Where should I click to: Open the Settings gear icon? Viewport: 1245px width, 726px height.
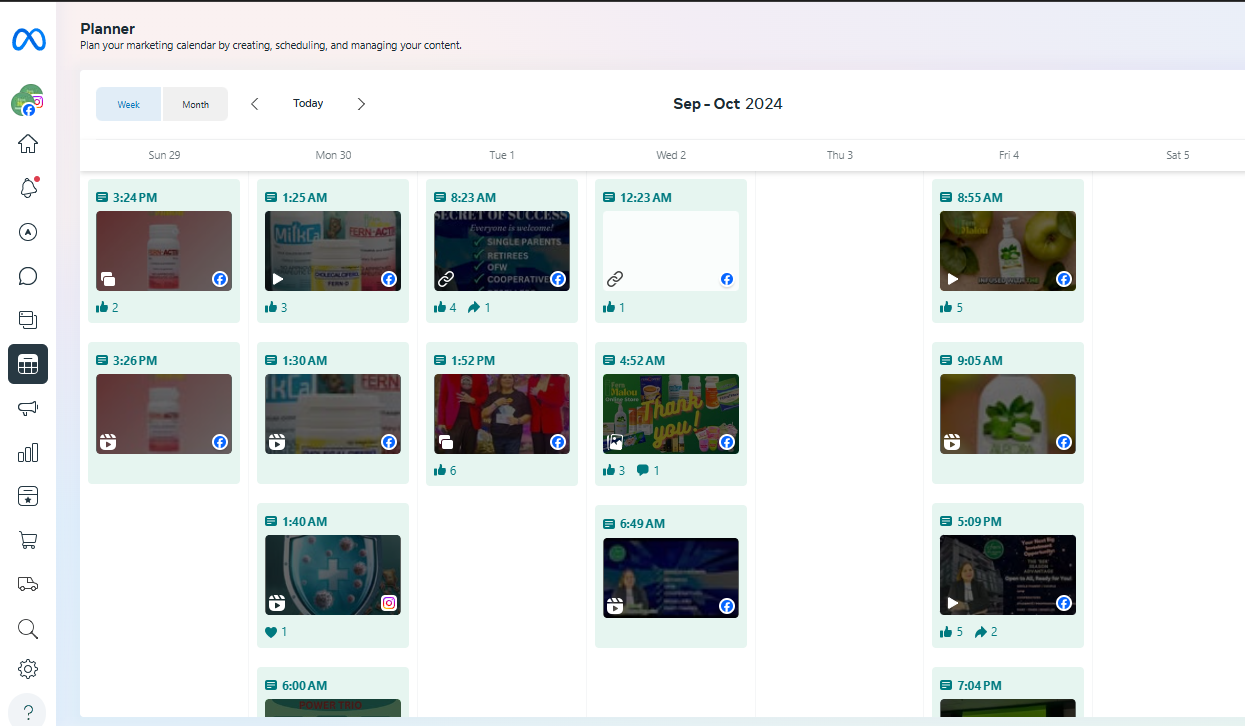pos(28,669)
